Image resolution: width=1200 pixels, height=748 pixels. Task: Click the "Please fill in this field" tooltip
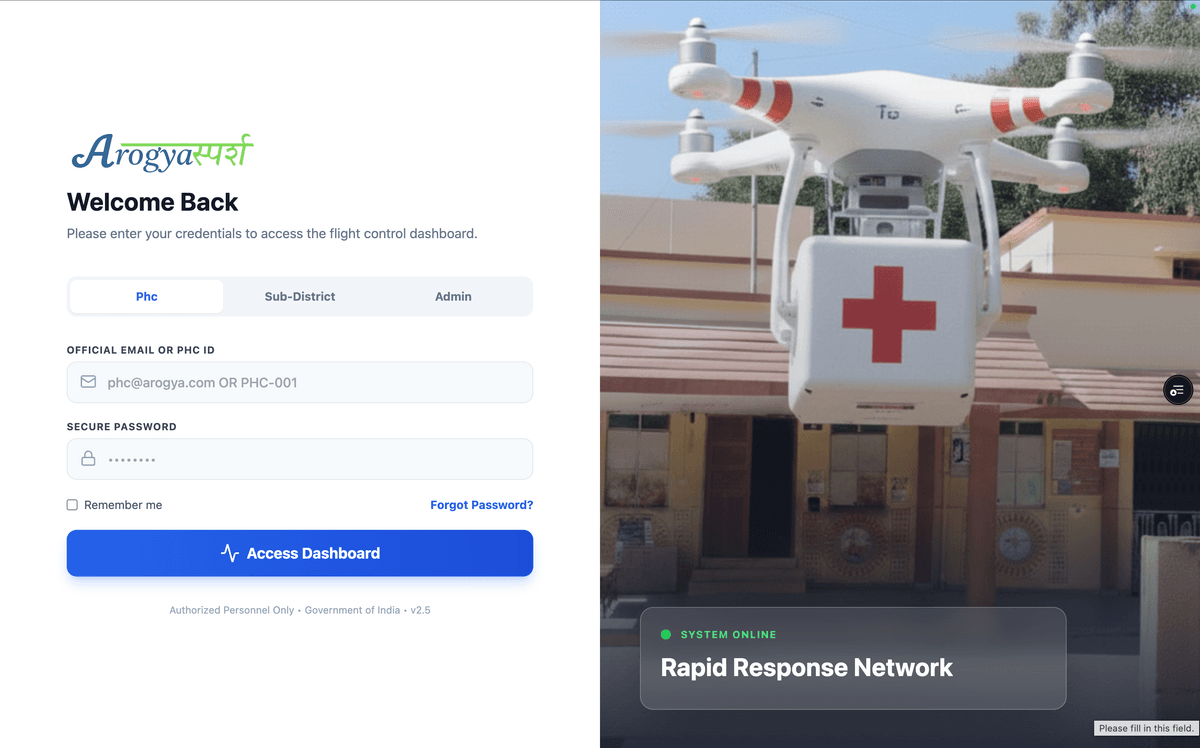[x=1146, y=728]
